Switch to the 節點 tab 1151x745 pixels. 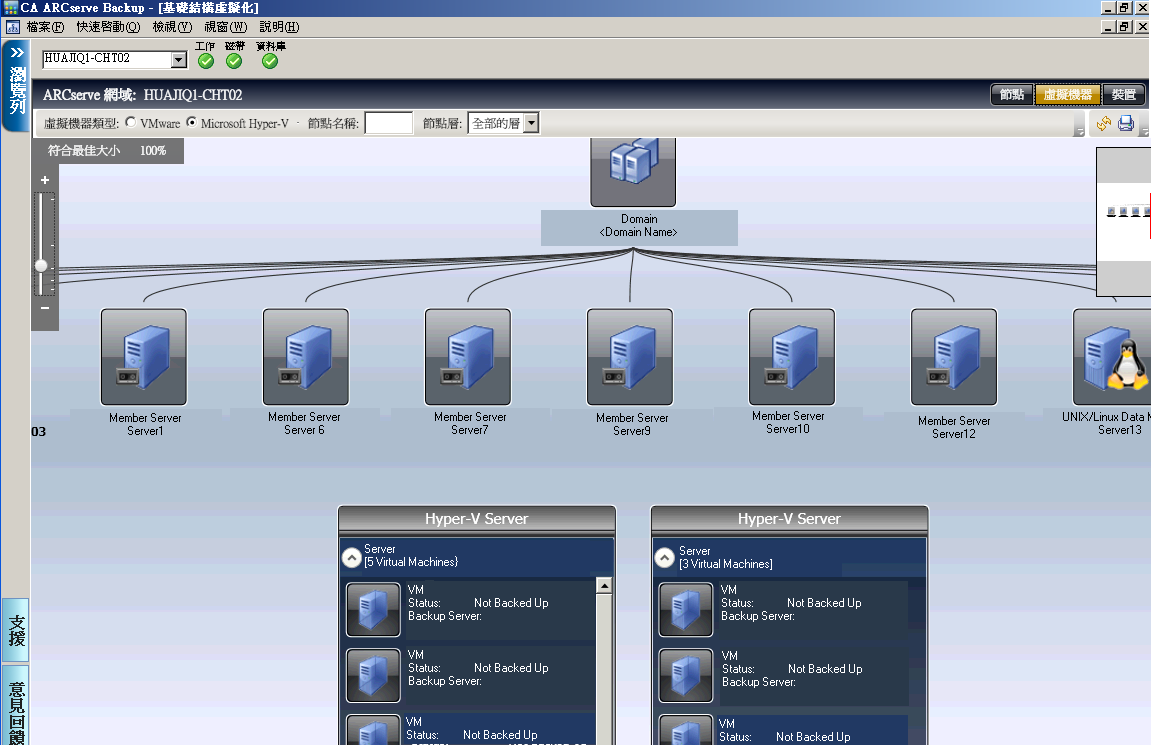tap(1011, 95)
